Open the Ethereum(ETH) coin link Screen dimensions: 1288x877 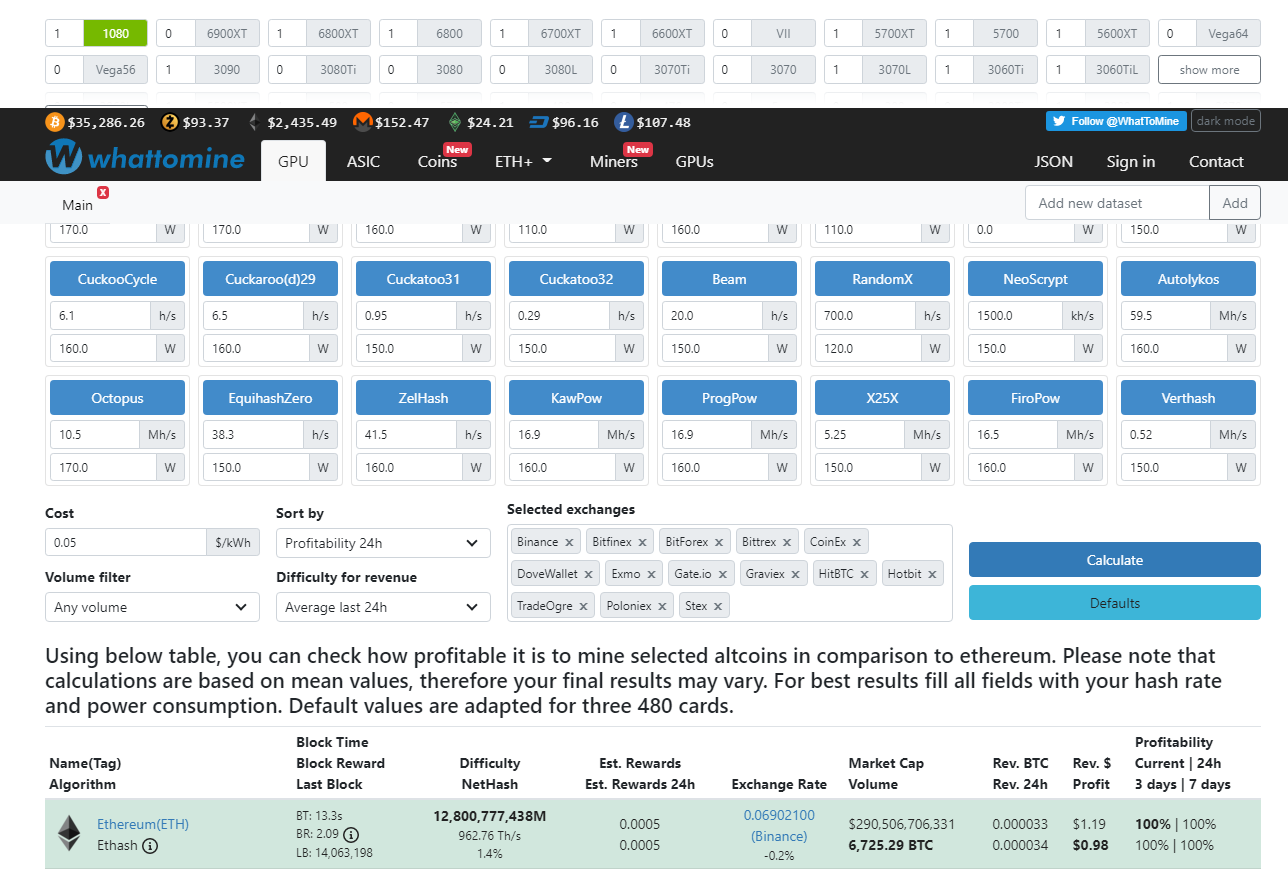[x=143, y=824]
